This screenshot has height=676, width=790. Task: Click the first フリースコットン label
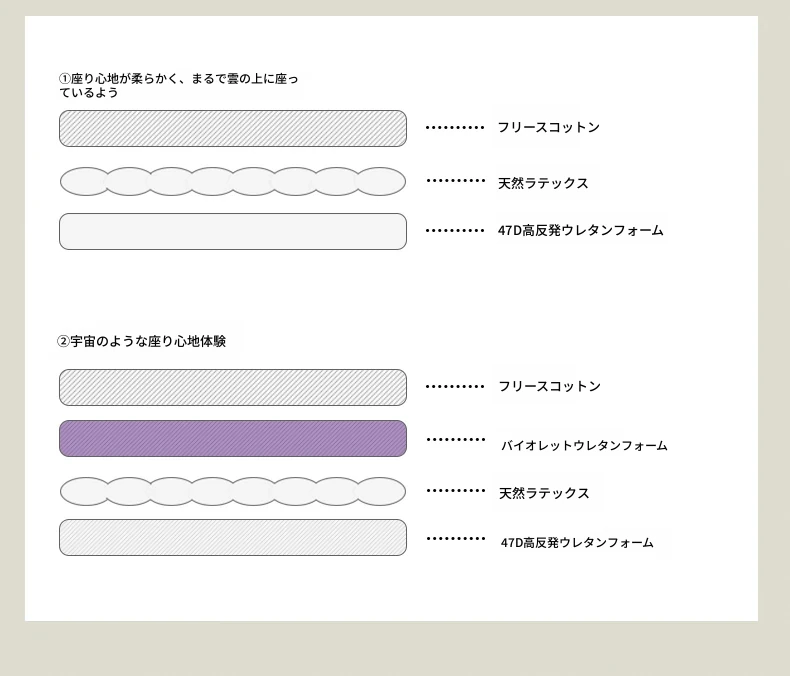[549, 127]
